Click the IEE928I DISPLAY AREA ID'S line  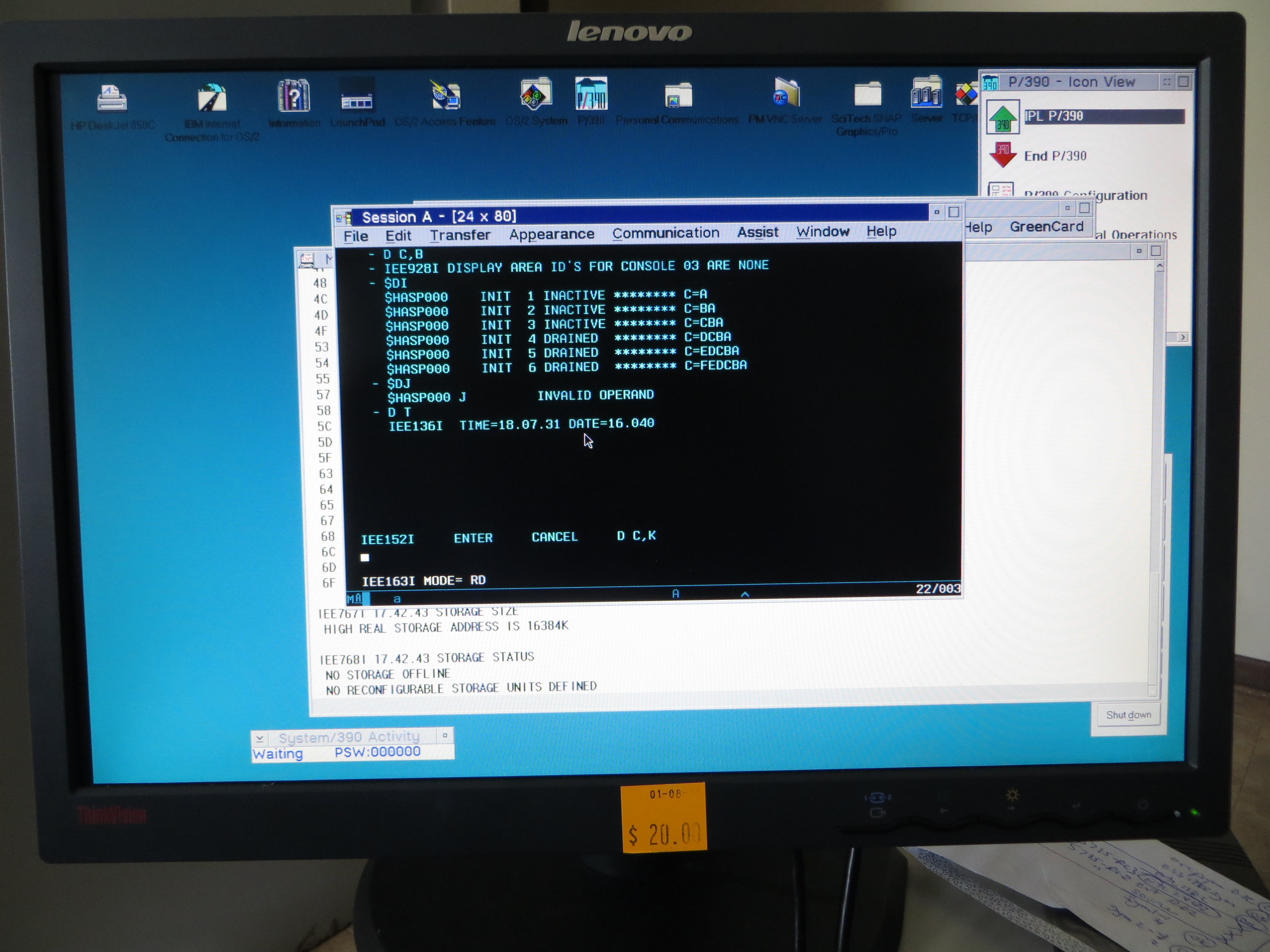(x=576, y=266)
